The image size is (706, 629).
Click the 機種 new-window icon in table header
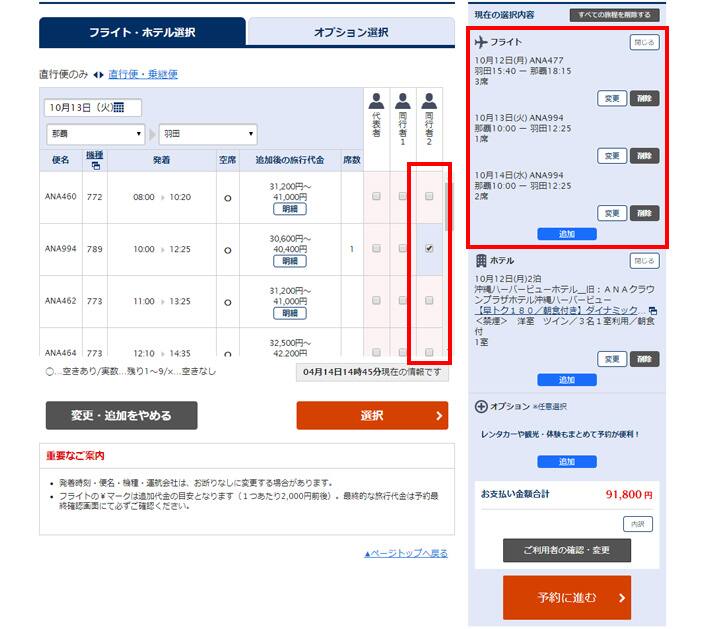click(x=96, y=166)
